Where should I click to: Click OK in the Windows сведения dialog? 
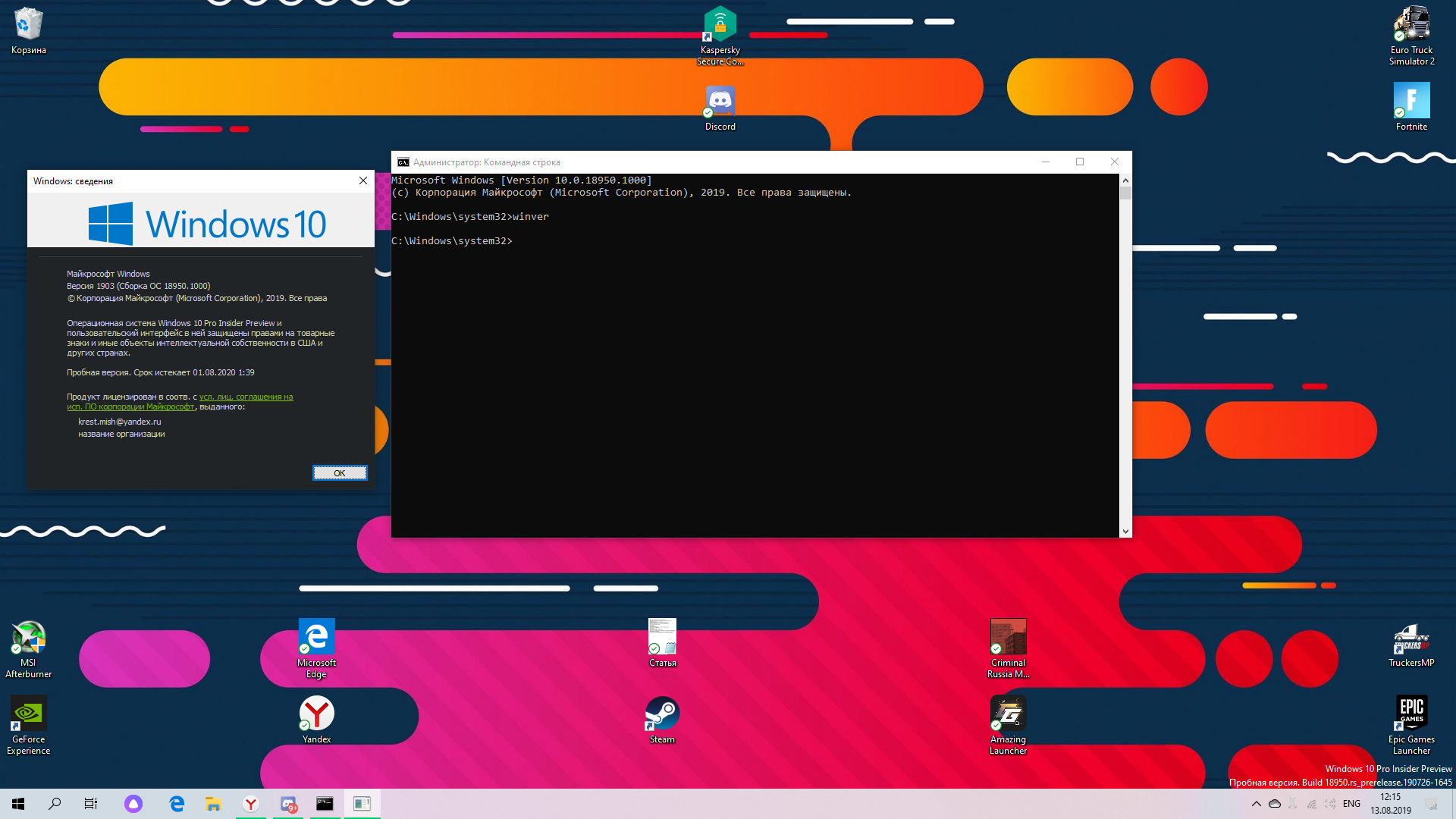coord(340,473)
